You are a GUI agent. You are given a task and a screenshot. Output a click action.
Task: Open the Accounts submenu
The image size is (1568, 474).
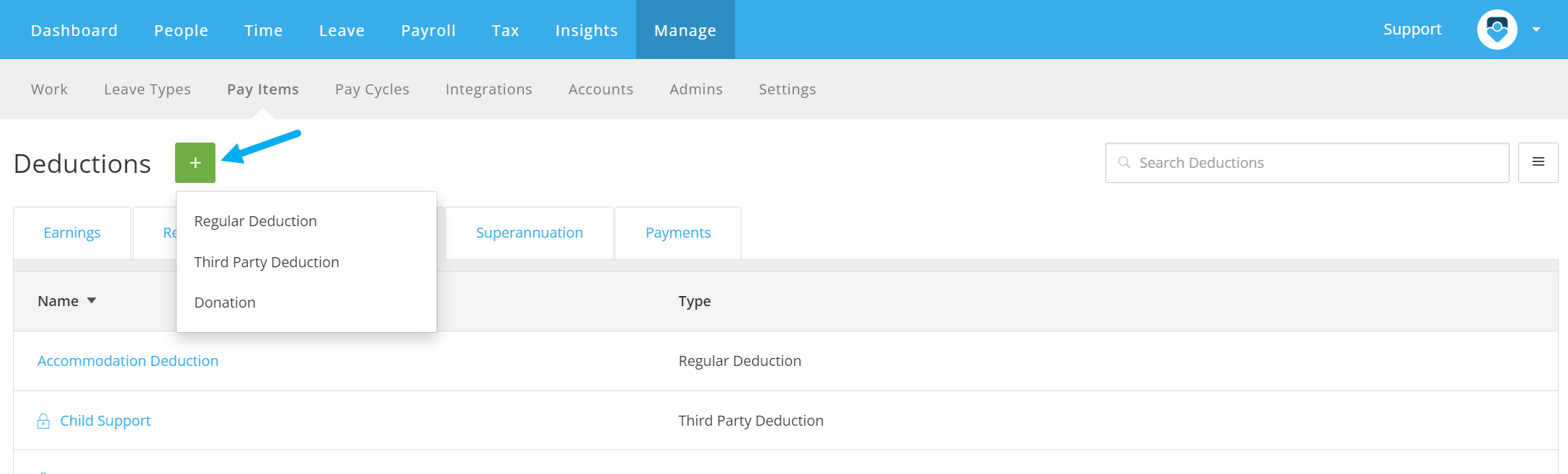coord(601,89)
